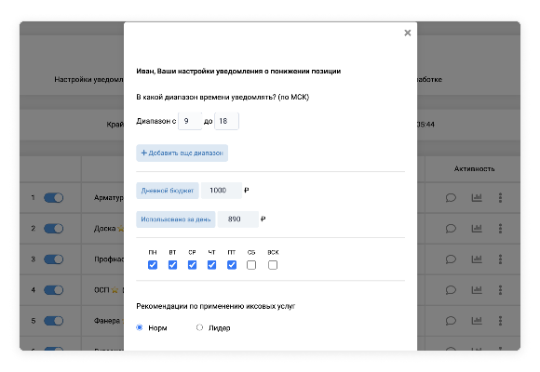Screen dimensions: 540x372
Task: Open the three-dot menu in row 5
Action: (x=500, y=321)
